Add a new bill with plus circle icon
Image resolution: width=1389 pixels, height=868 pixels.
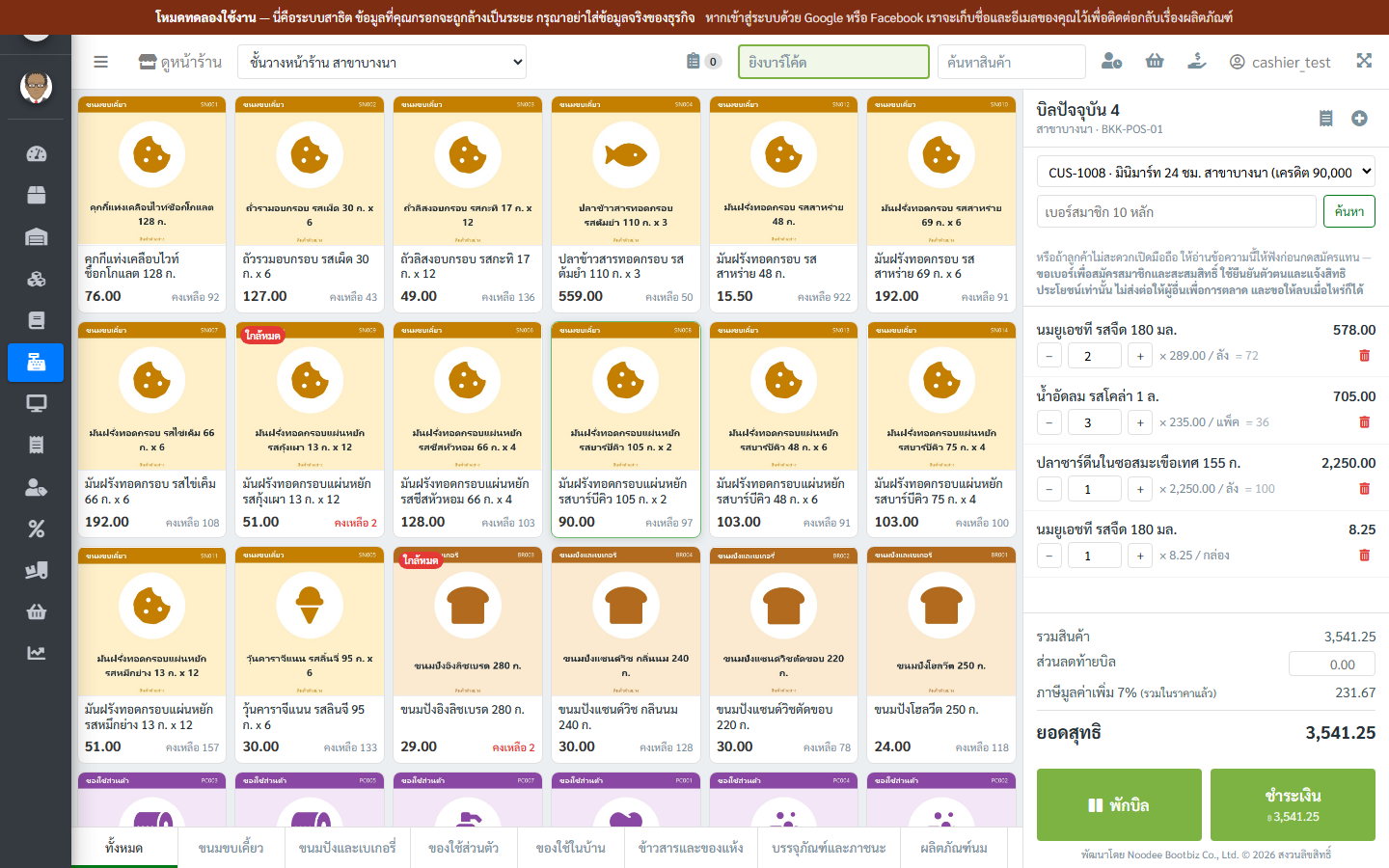click(1359, 118)
